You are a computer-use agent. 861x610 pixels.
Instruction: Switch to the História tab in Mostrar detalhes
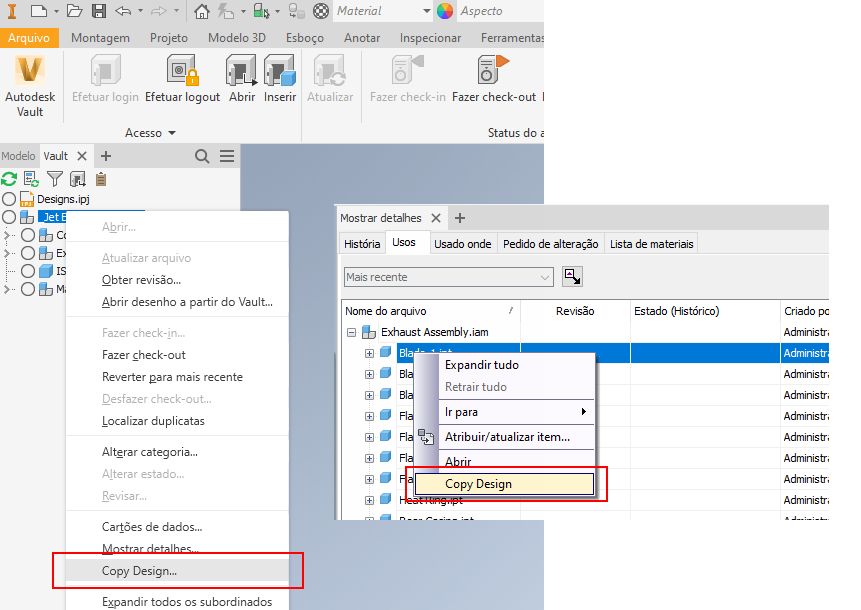pos(362,244)
